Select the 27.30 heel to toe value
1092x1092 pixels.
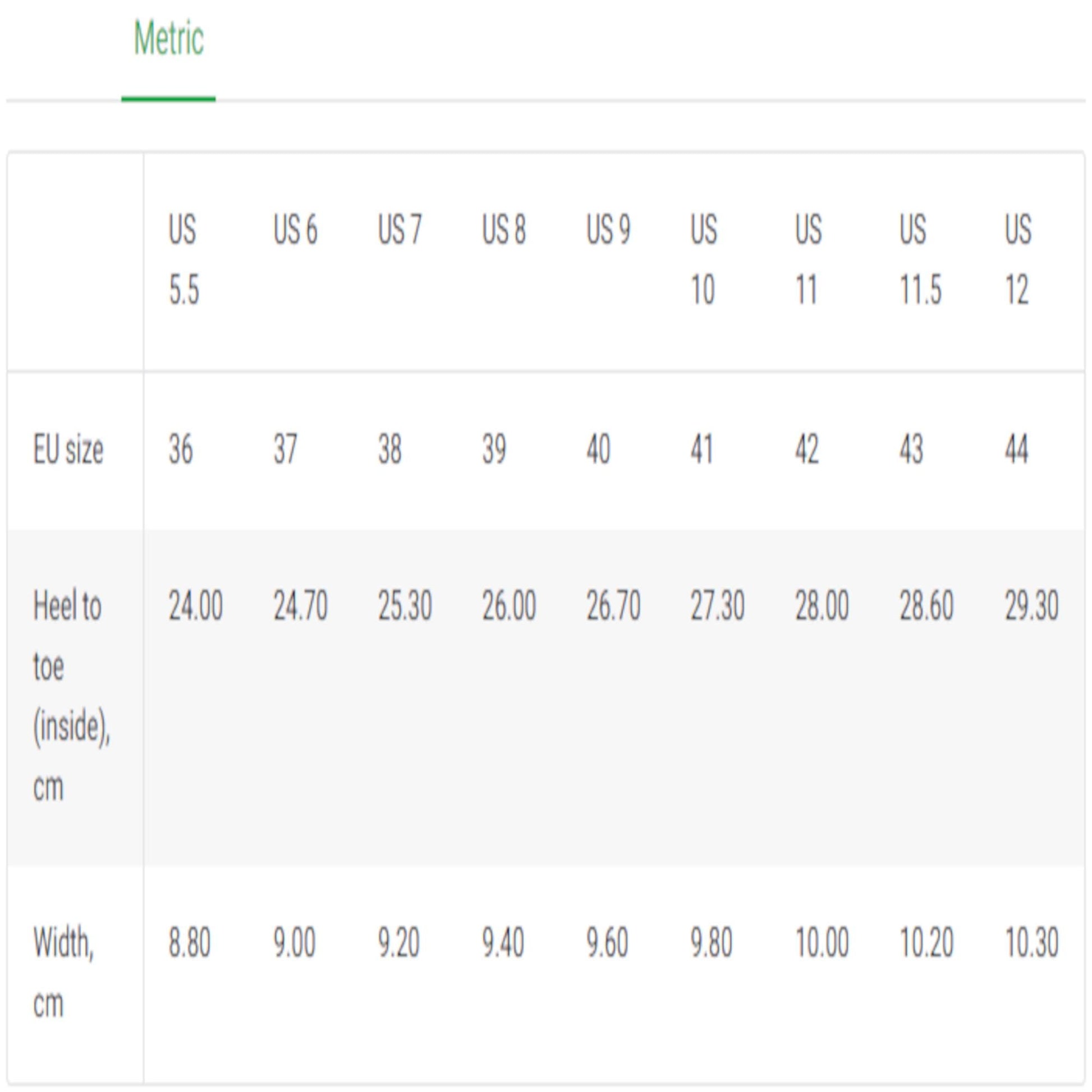point(717,606)
